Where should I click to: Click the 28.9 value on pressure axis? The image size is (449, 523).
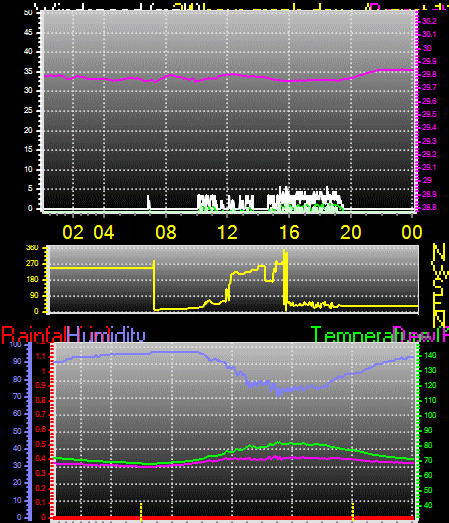click(x=429, y=194)
